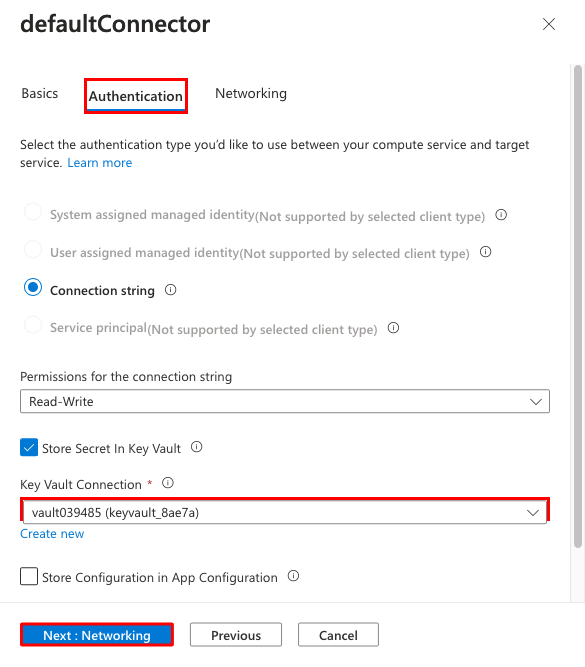Switch to the Basics tab
Screen dimensions: 585x667
pyautogui.click(x=40, y=93)
